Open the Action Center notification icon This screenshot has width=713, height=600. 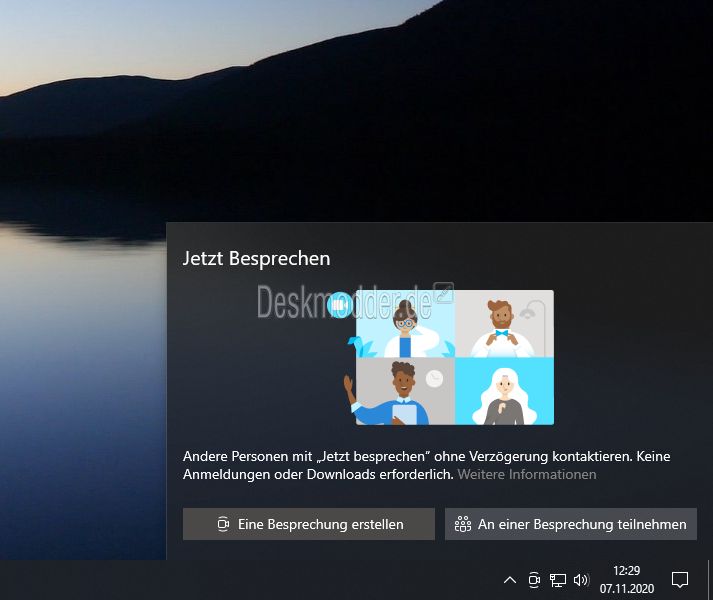coord(679,580)
